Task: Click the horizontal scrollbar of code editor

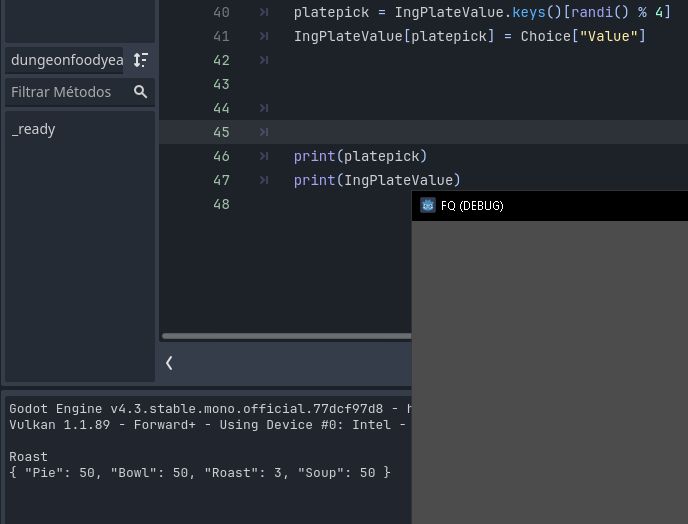Action: [286, 336]
